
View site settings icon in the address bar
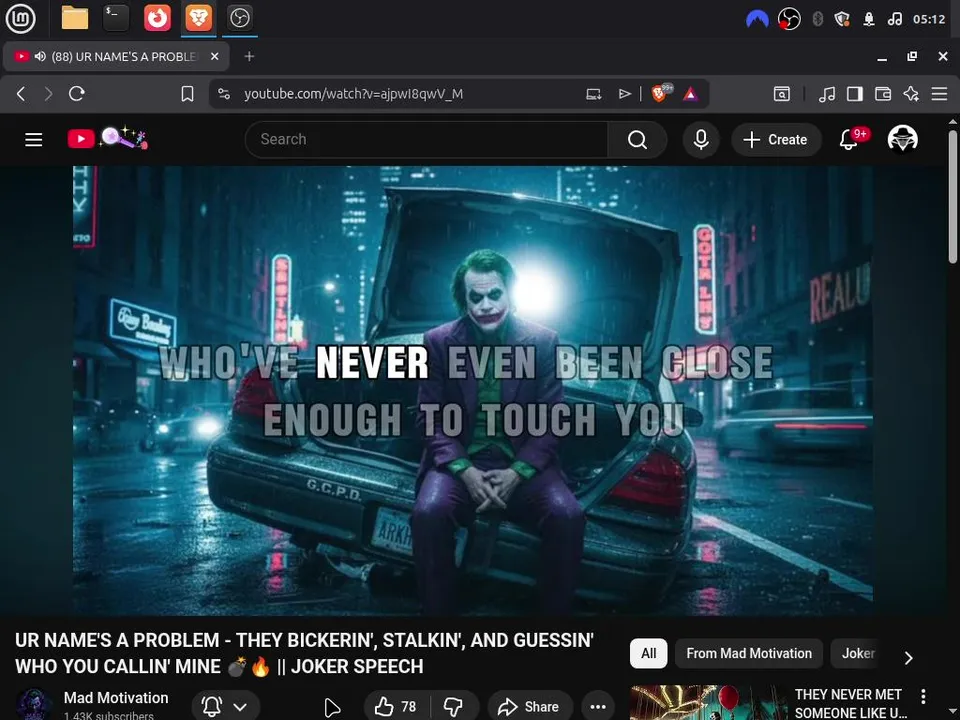224,94
